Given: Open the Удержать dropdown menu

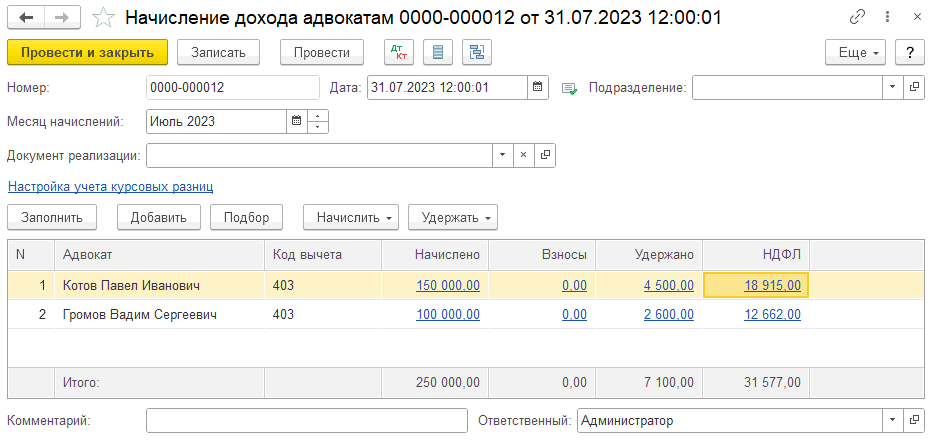Looking at the screenshot, I should (x=459, y=217).
